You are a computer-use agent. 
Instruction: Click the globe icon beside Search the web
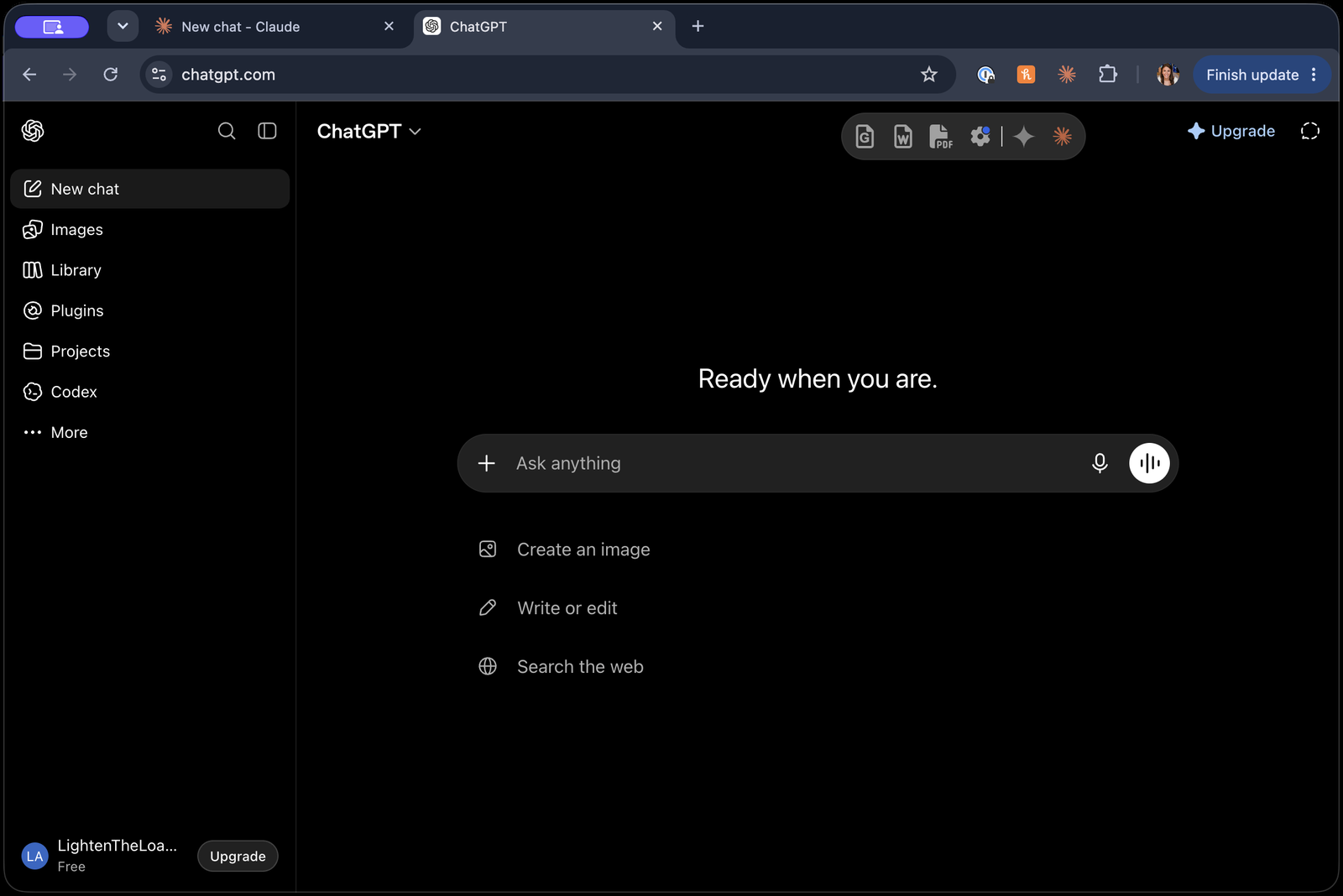488,667
